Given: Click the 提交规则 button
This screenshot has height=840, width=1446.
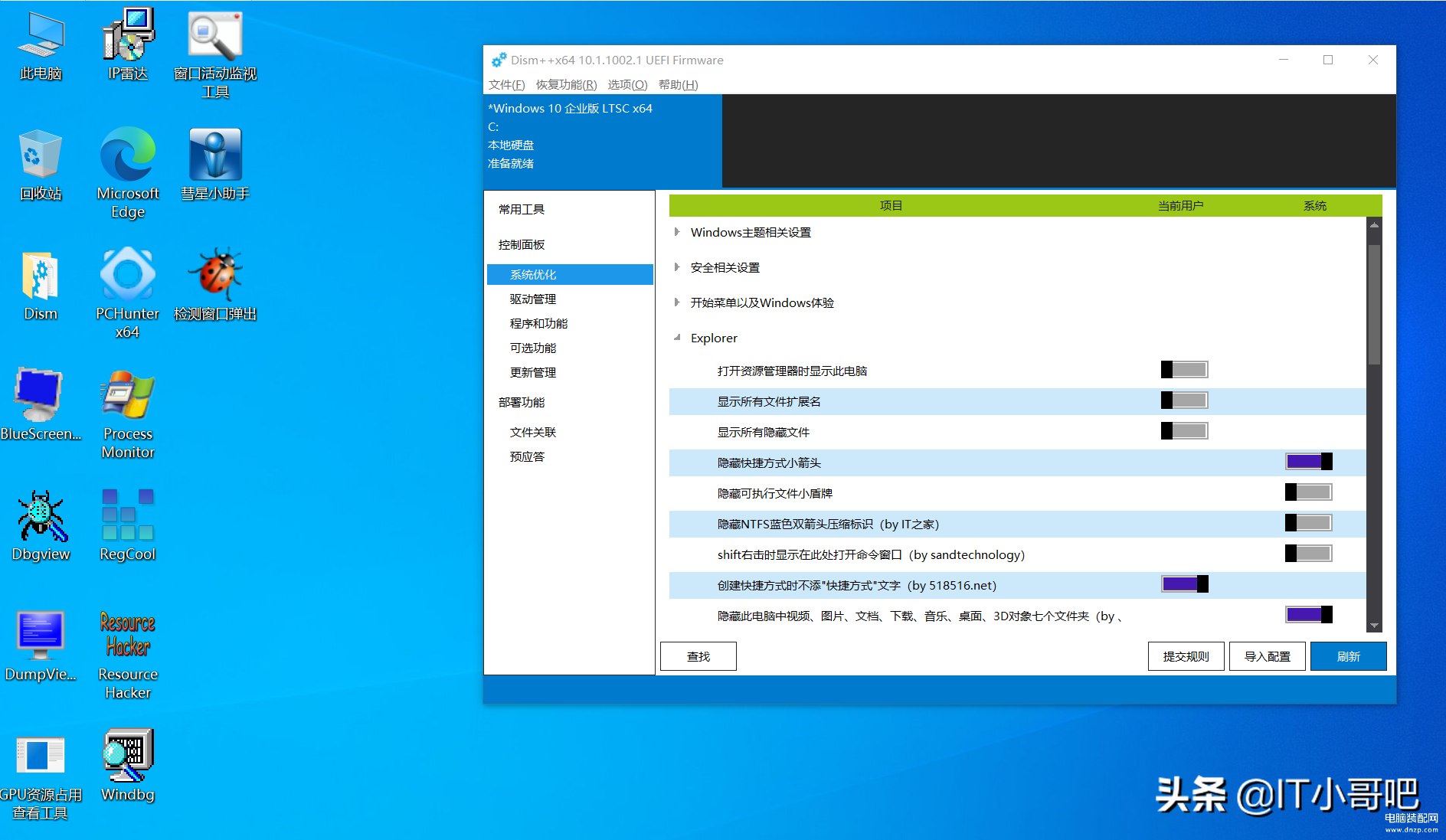Looking at the screenshot, I should click(1186, 656).
